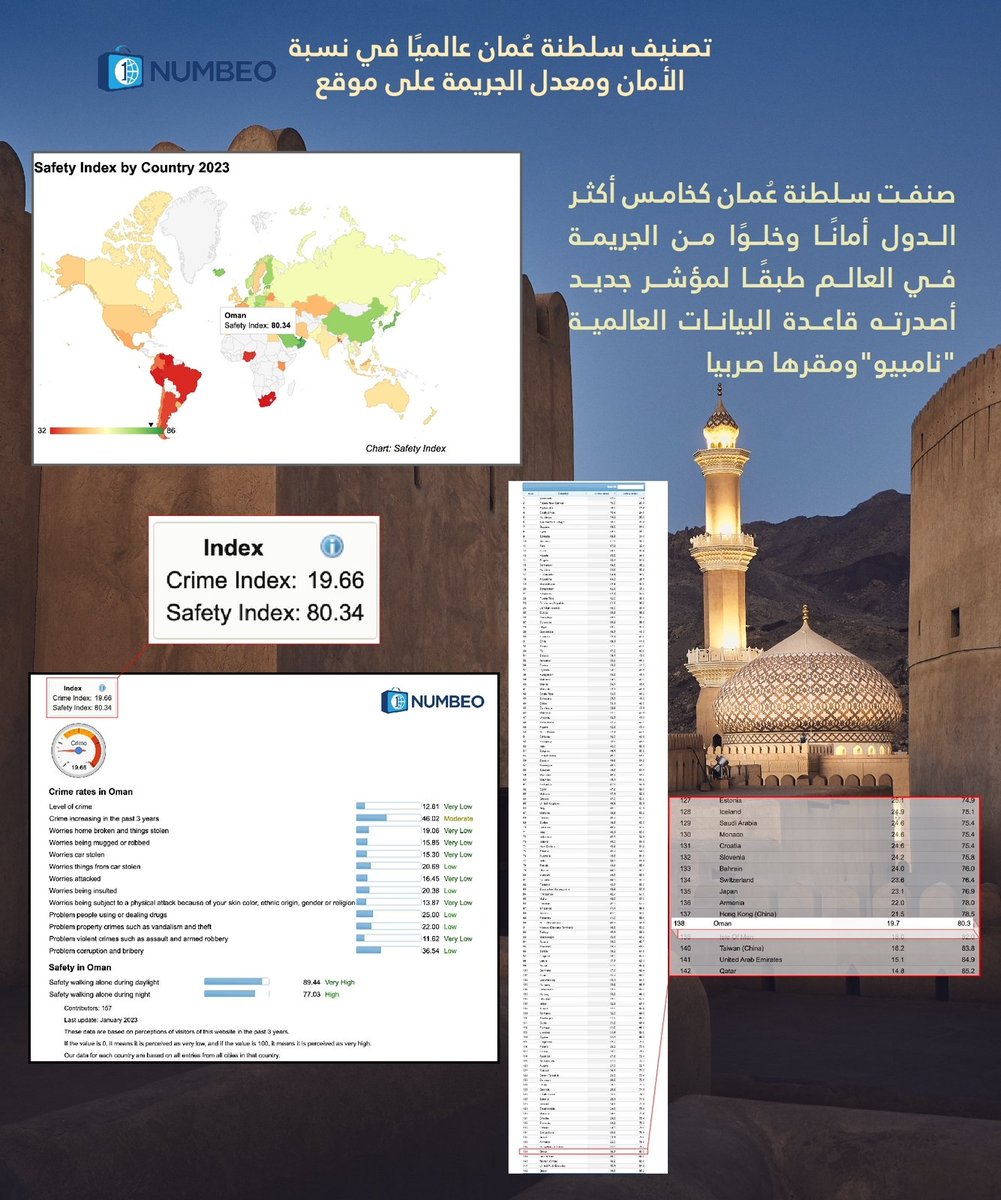Viewport: 1001px width, 1200px height.
Task: Click the 'Crime rates in Oman' heading
Action: point(93,791)
